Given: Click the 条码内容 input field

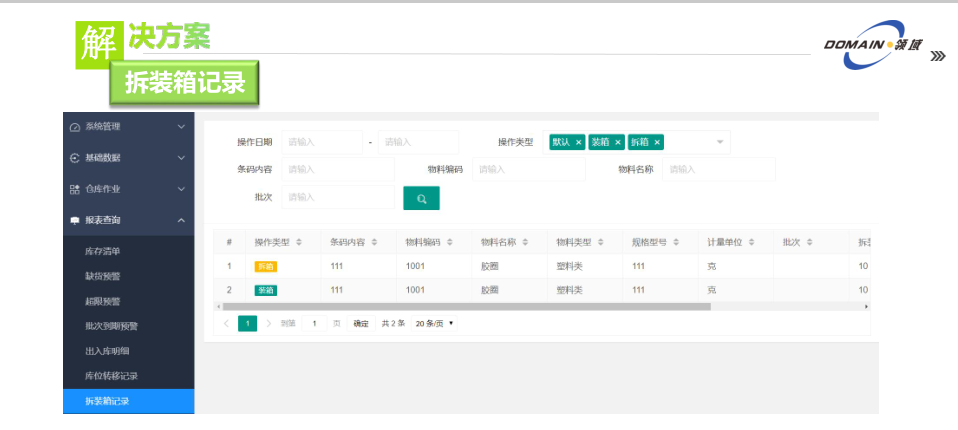Looking at the screenshot, I should pos(338,169).
